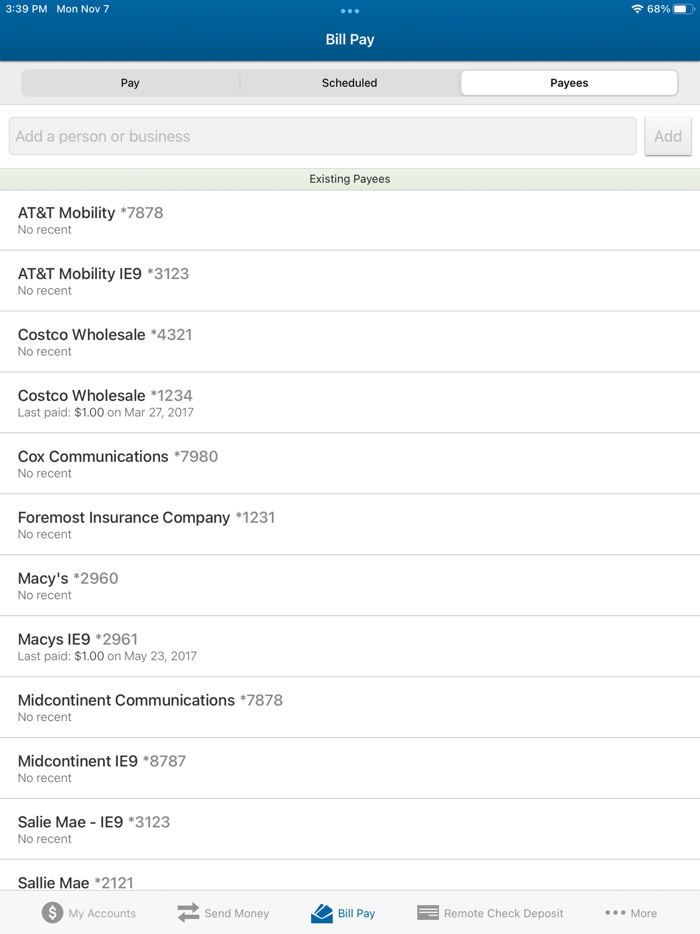This screenshot has height=934, width=700.
Task: Focus the Add a person or business field
Action: 322,136
